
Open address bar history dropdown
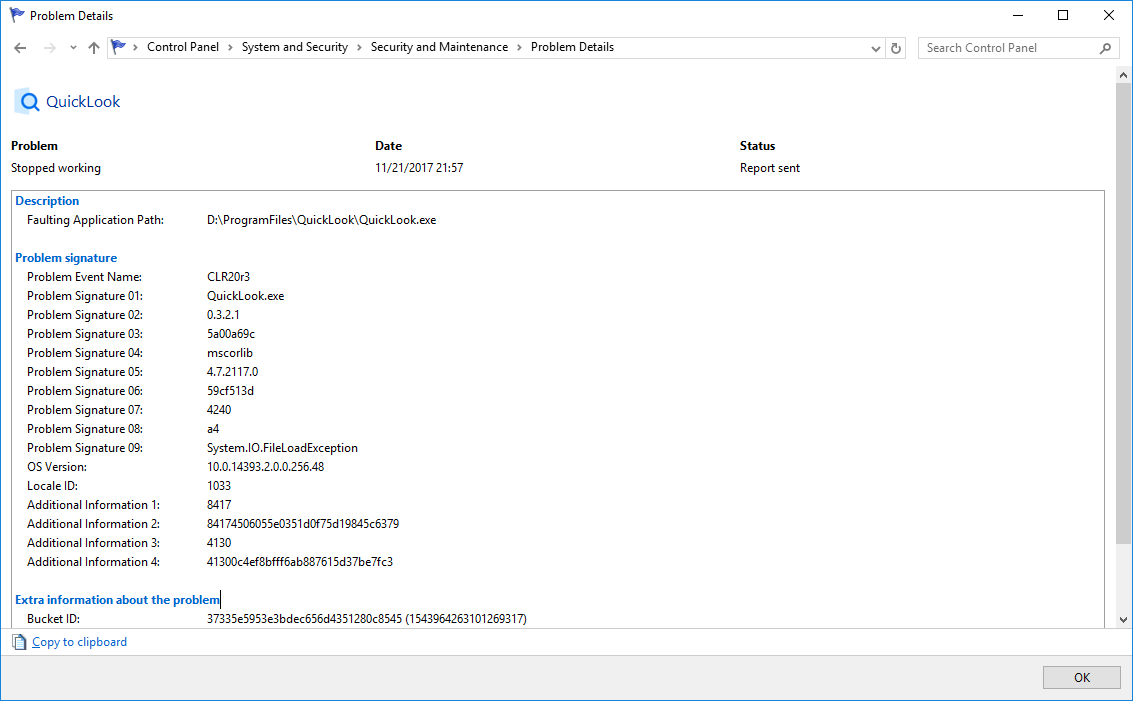pos(876,48)
